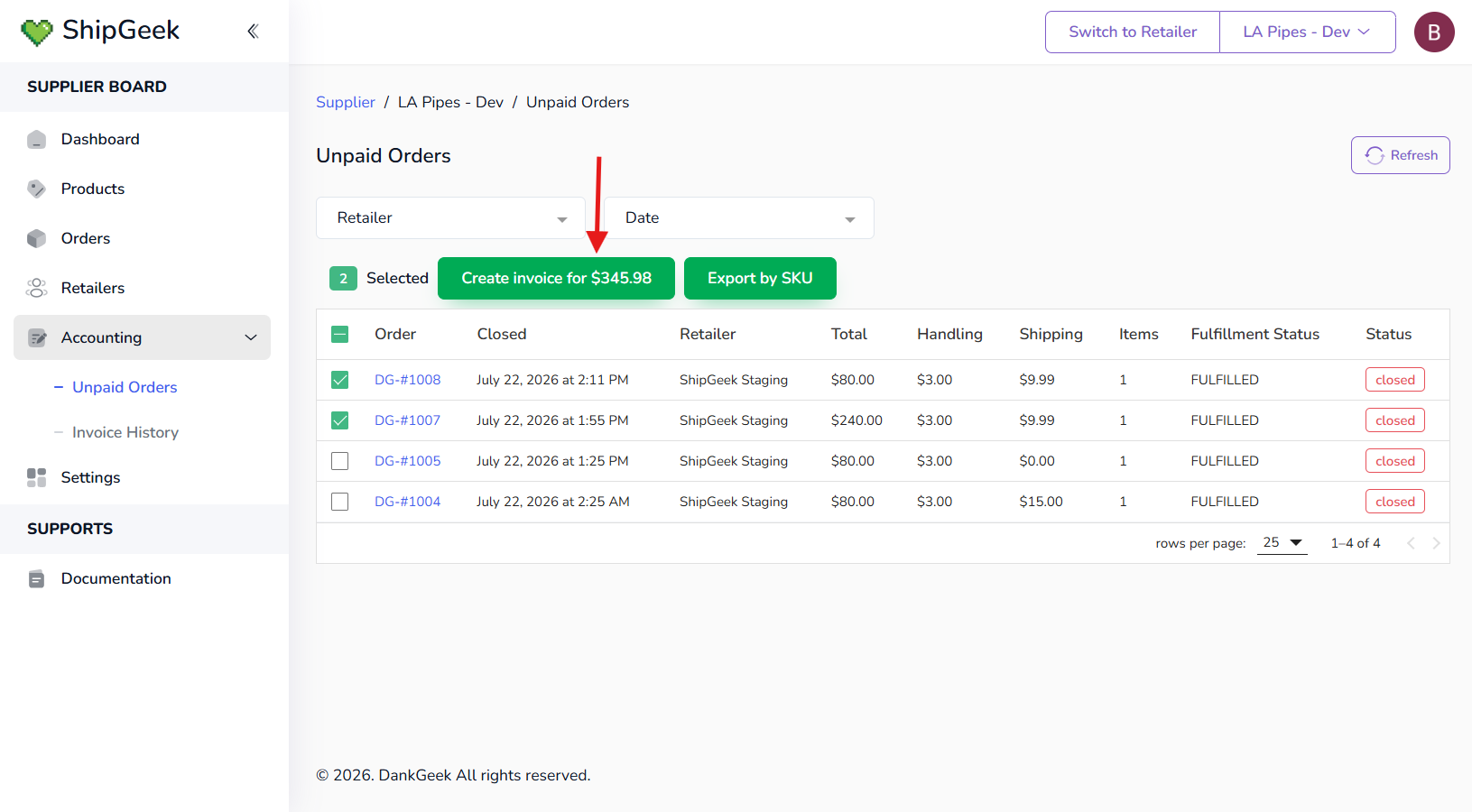Screen dimensions: 1472x812
Task: Click the Orders box icon
Action: pyautogui.click(x=36, y=238)
